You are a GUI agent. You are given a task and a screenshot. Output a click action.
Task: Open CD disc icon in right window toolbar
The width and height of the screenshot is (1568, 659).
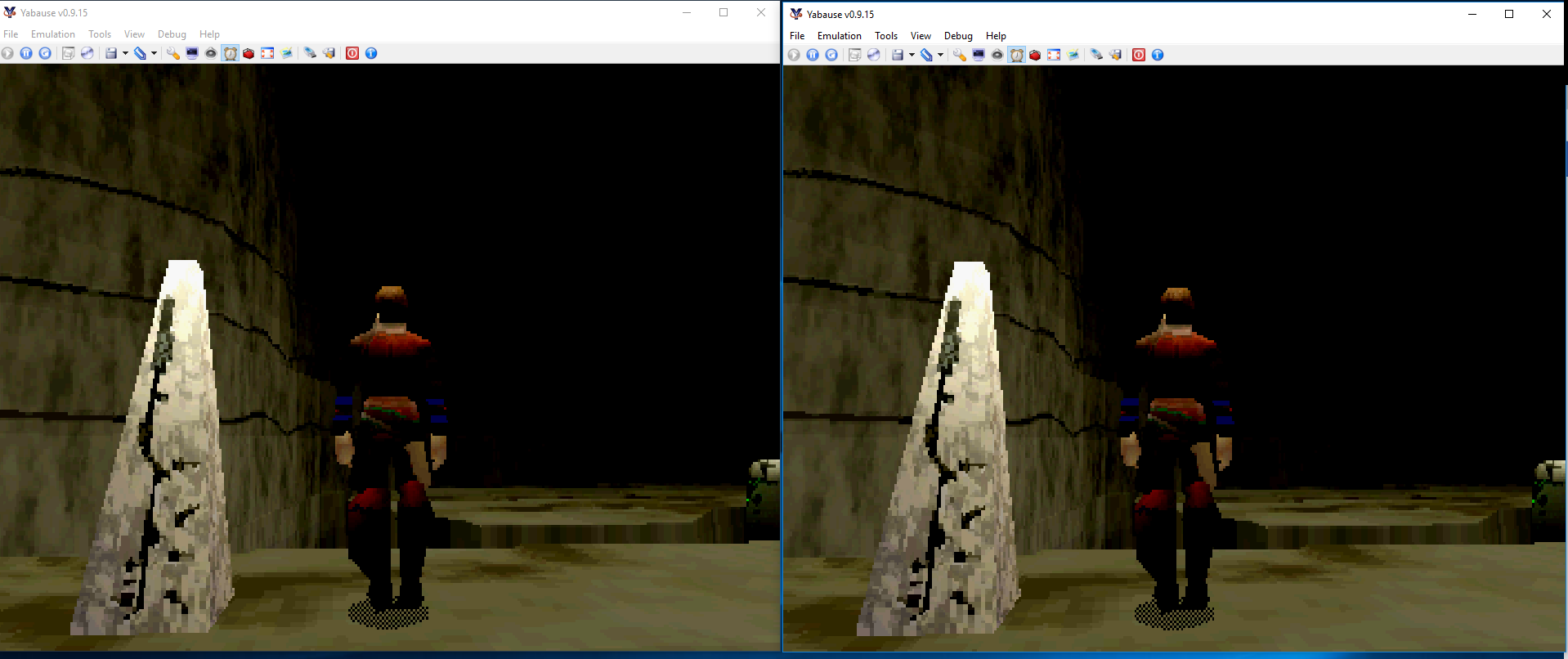[x=874, y=55]
